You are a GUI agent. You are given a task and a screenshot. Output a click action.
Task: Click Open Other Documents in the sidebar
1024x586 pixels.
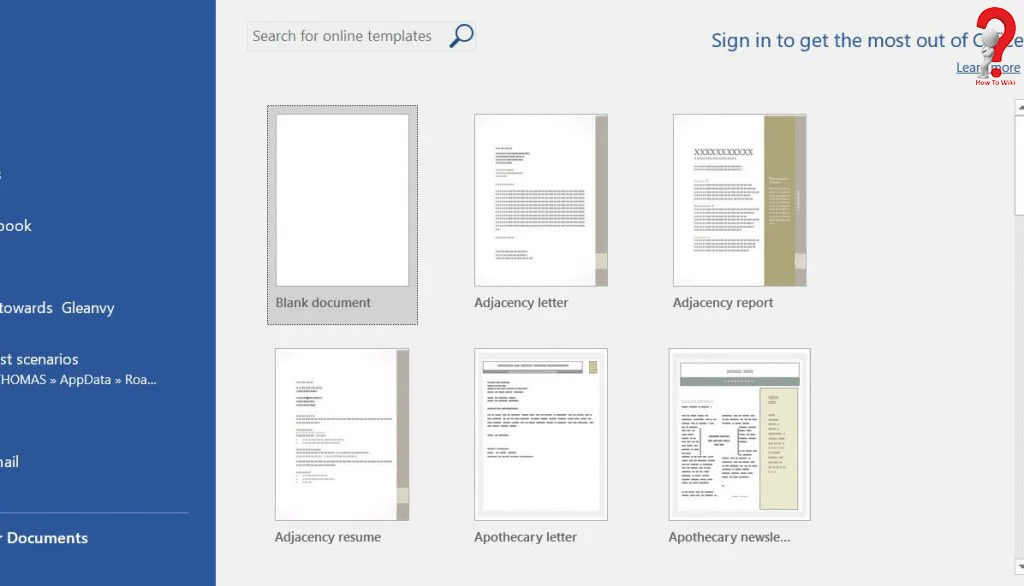45,538
